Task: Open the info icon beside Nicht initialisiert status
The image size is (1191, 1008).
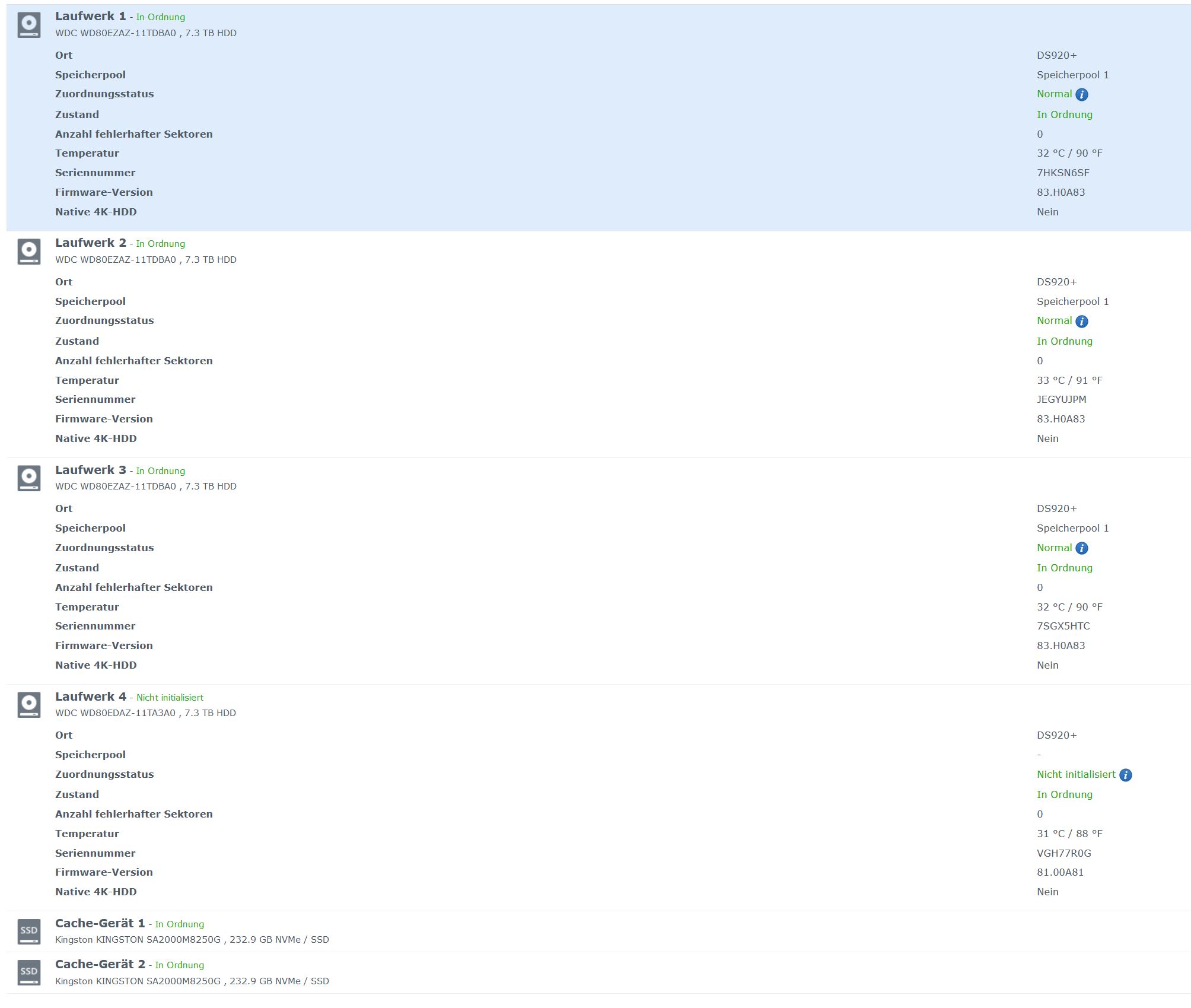Action: 1125,775
